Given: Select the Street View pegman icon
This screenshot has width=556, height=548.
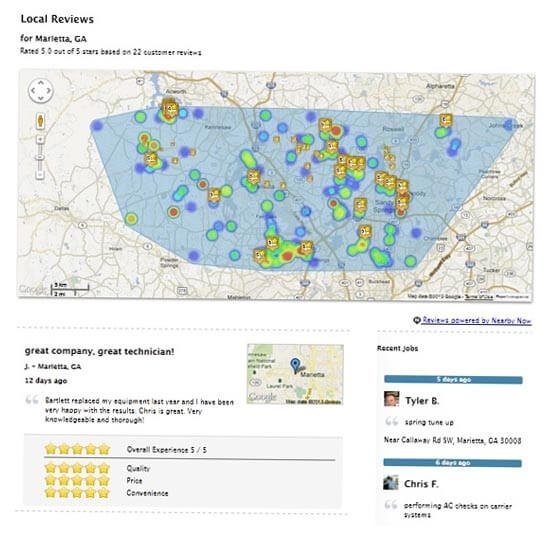Looking at the screenshot, I should pyautogui.click(x=40, y=121).
